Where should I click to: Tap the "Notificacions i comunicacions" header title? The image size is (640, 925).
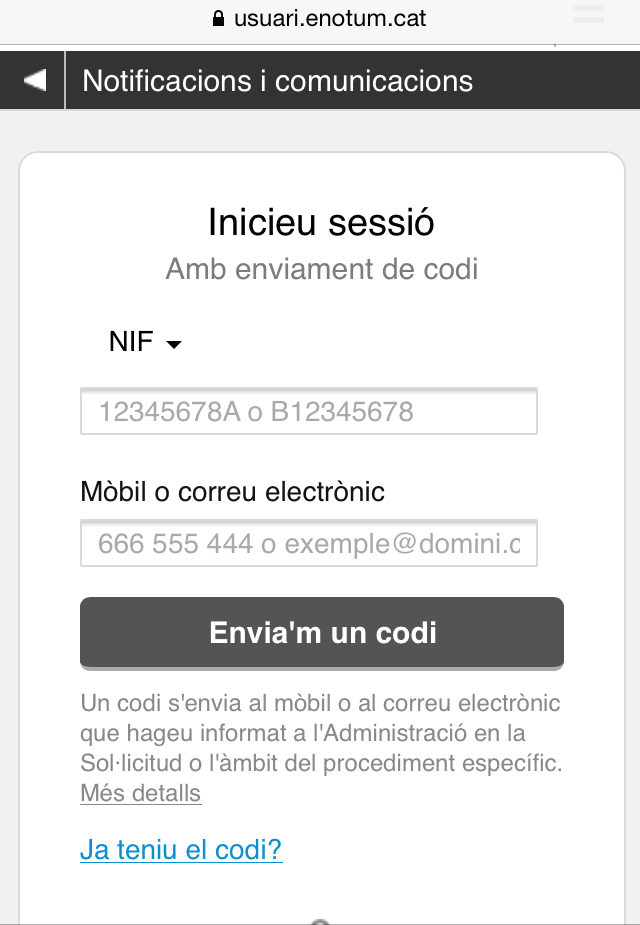click(x=277, y=81)
